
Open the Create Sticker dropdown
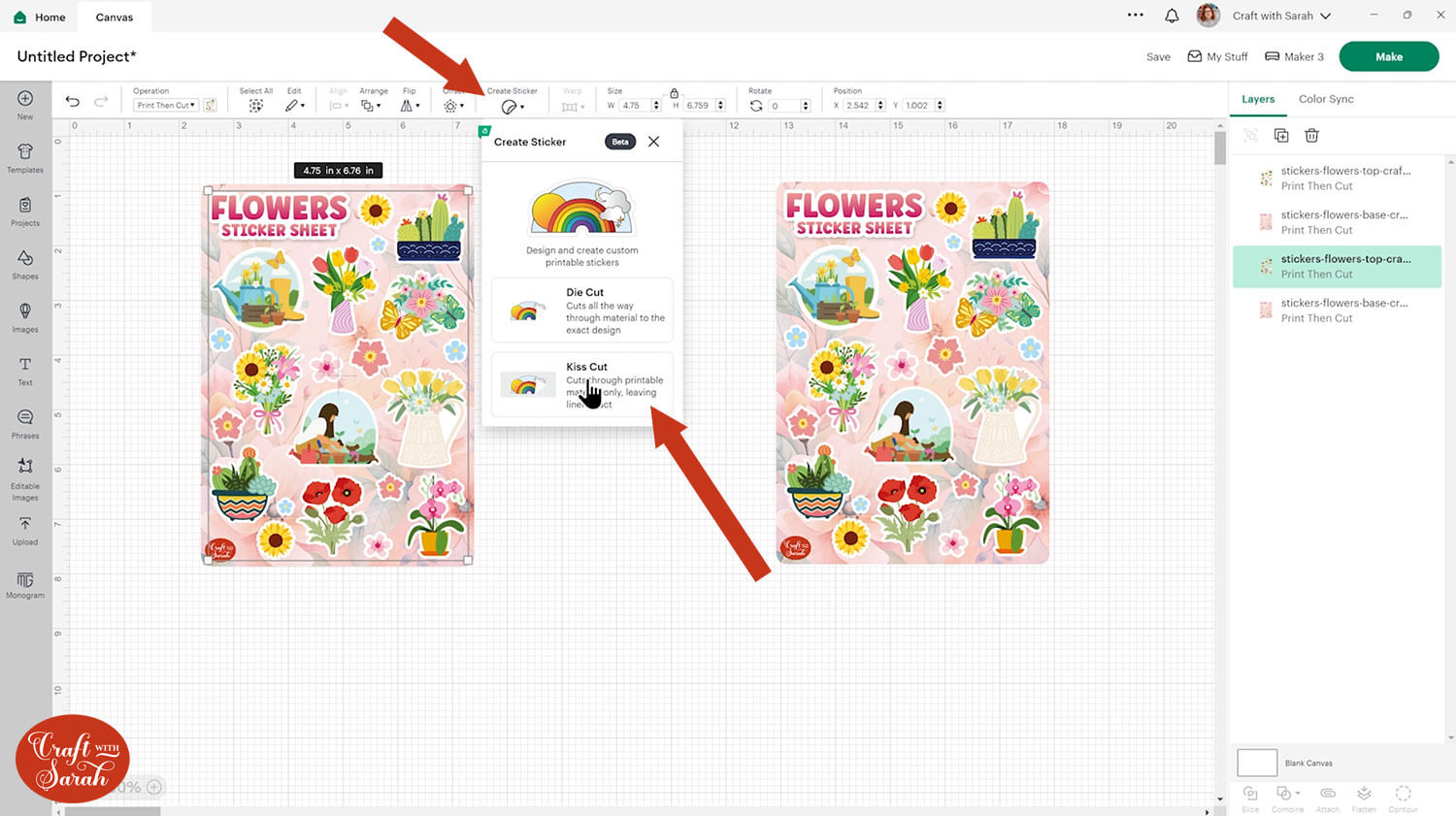click(x=513, y=107)
